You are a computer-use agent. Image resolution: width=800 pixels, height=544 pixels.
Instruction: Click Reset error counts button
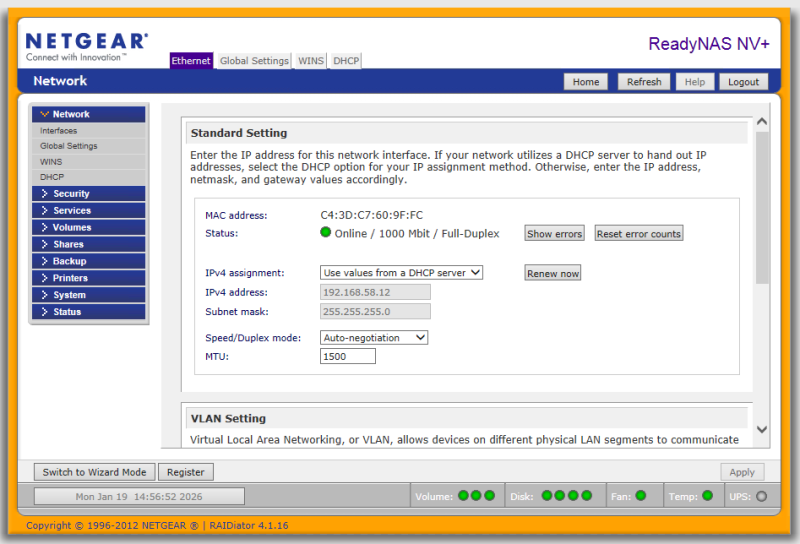tap(639, 234)
